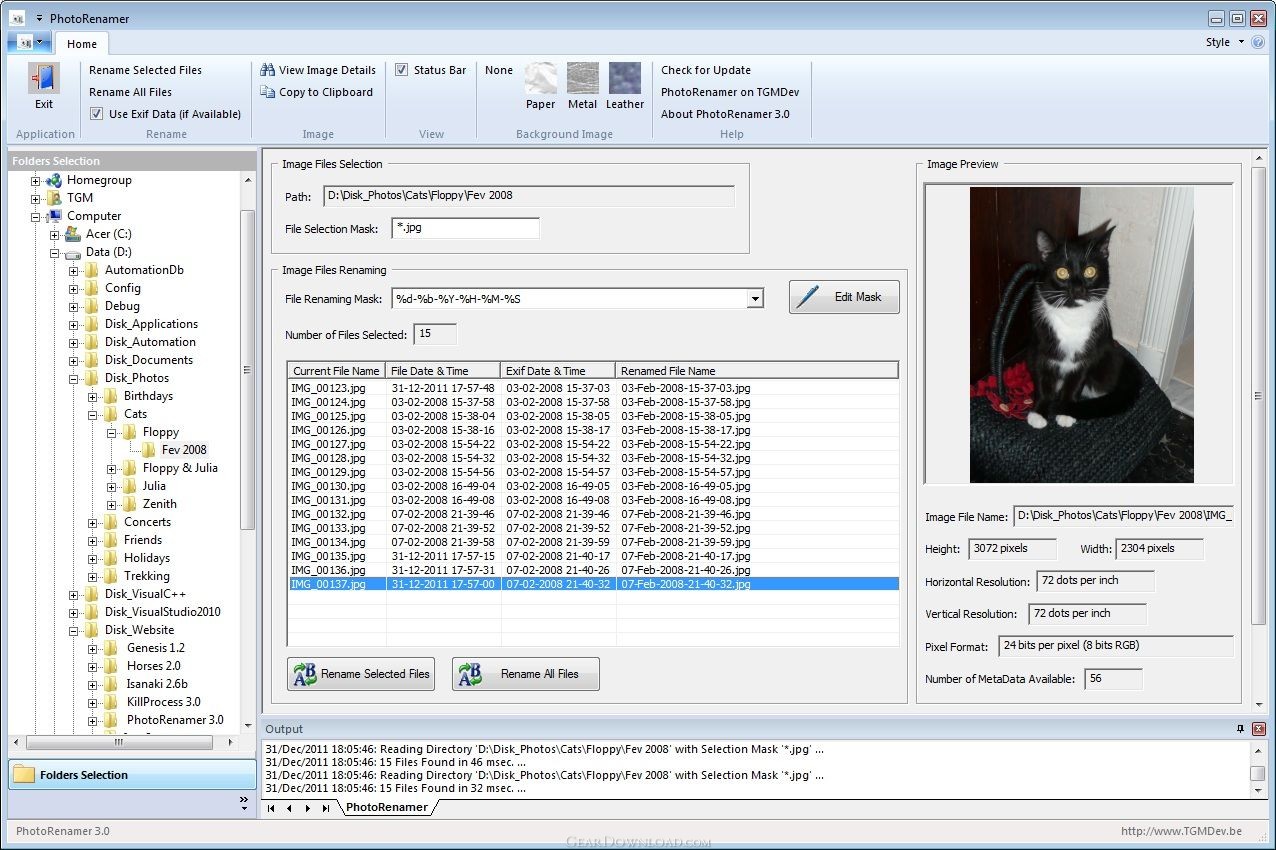The height and width of the screenshot is (850, 1276).
Task: Click previous output tab arrow
Action: (289, 808)
